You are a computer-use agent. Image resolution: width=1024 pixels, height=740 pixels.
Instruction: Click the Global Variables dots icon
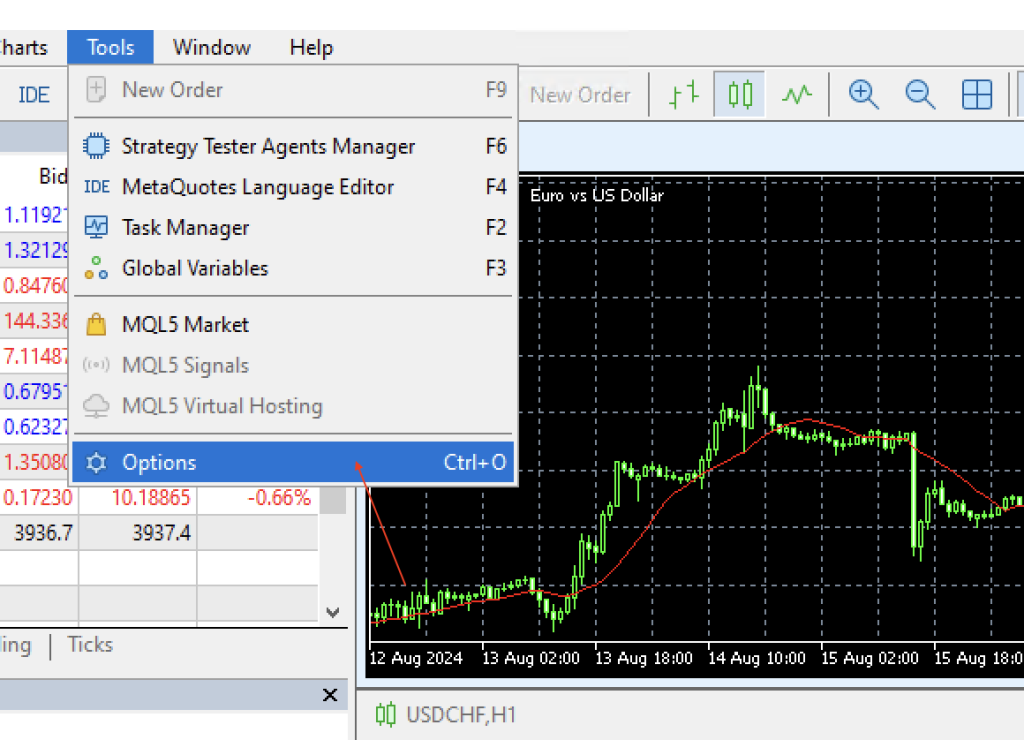tap(96, 268)
